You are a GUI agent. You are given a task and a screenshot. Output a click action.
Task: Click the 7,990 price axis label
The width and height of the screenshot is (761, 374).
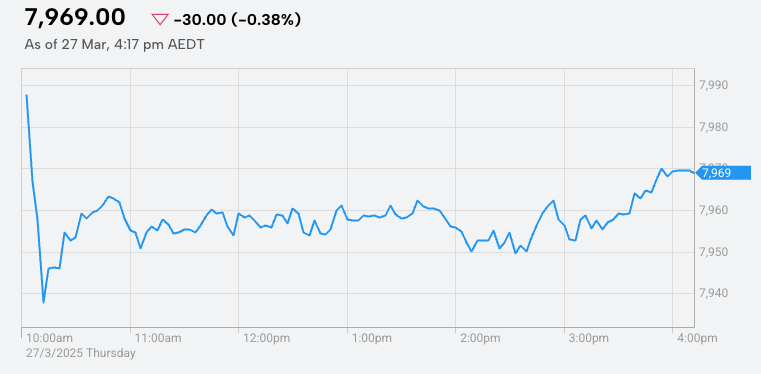point(713,85)
